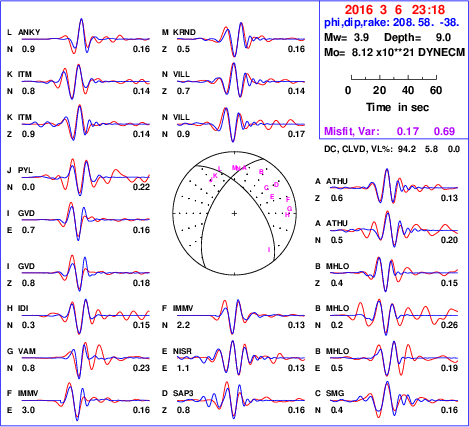Click the 0.22 value on PYL trace
Viewport: 469px width, 427px height.
pos(141,187)
